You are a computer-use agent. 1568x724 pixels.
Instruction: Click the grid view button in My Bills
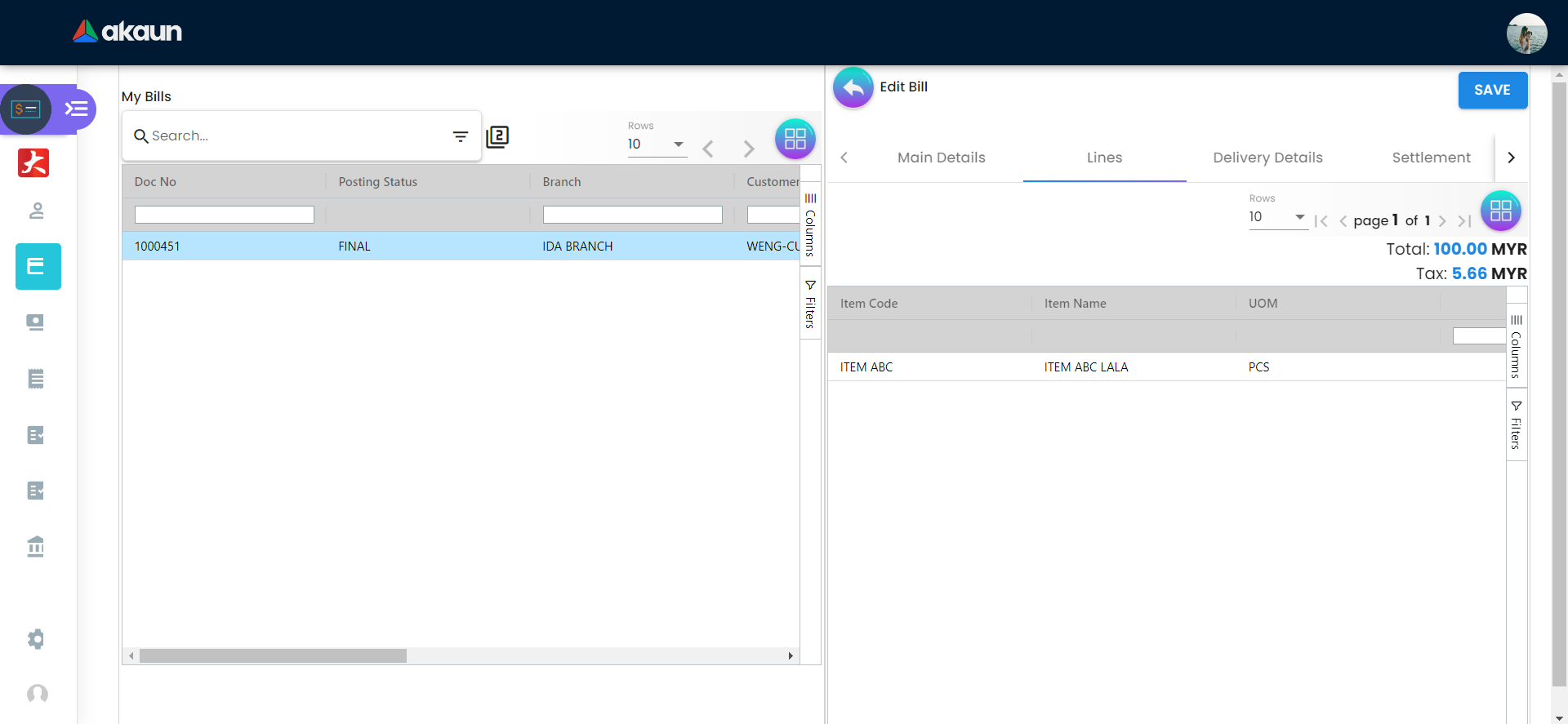795,139
